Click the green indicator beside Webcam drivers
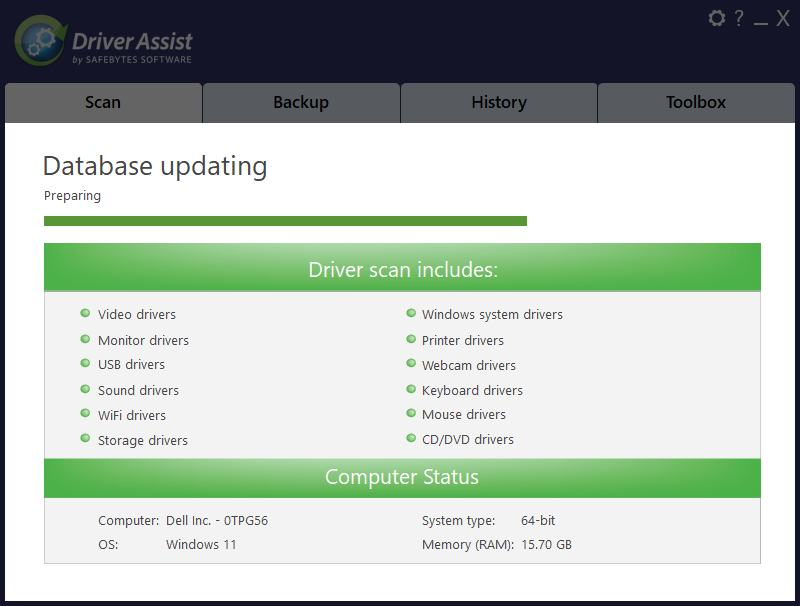 [x=411, y=364]
